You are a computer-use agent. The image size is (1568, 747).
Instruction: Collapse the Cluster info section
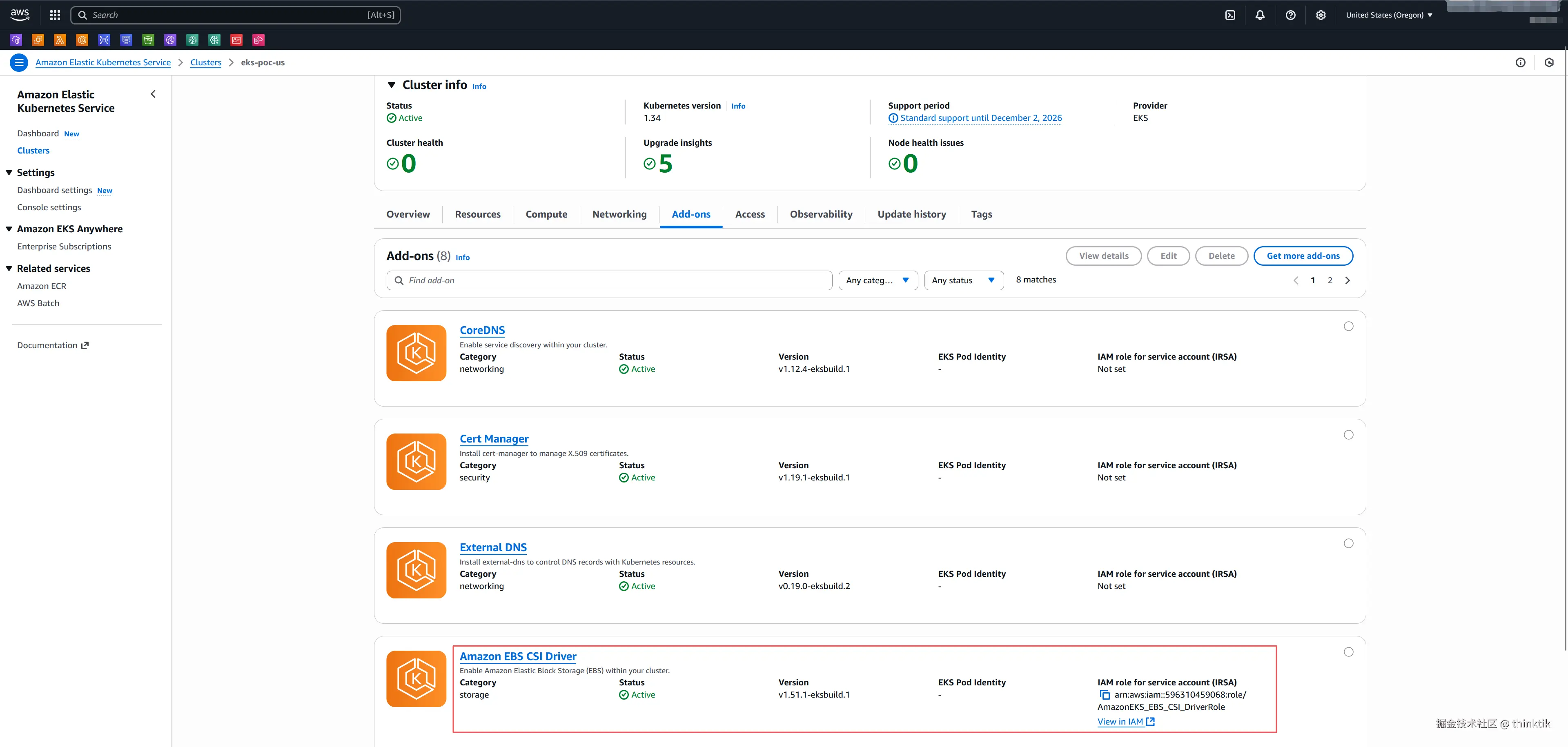click(392, 85)
